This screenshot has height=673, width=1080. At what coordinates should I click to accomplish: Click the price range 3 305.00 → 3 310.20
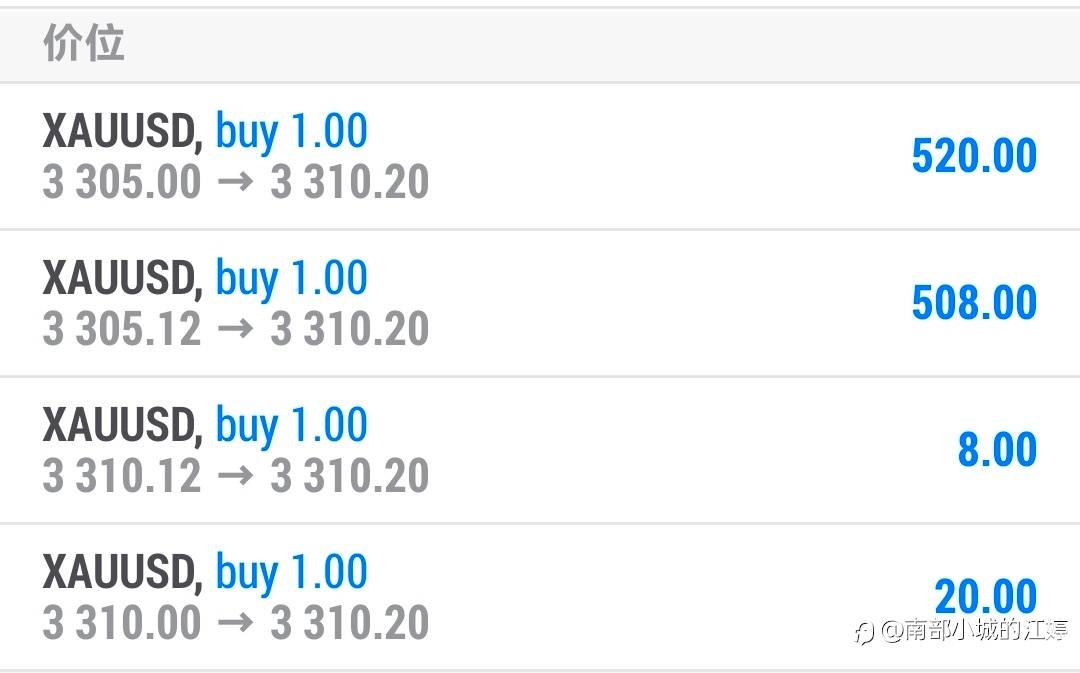(x=235, y=182)
